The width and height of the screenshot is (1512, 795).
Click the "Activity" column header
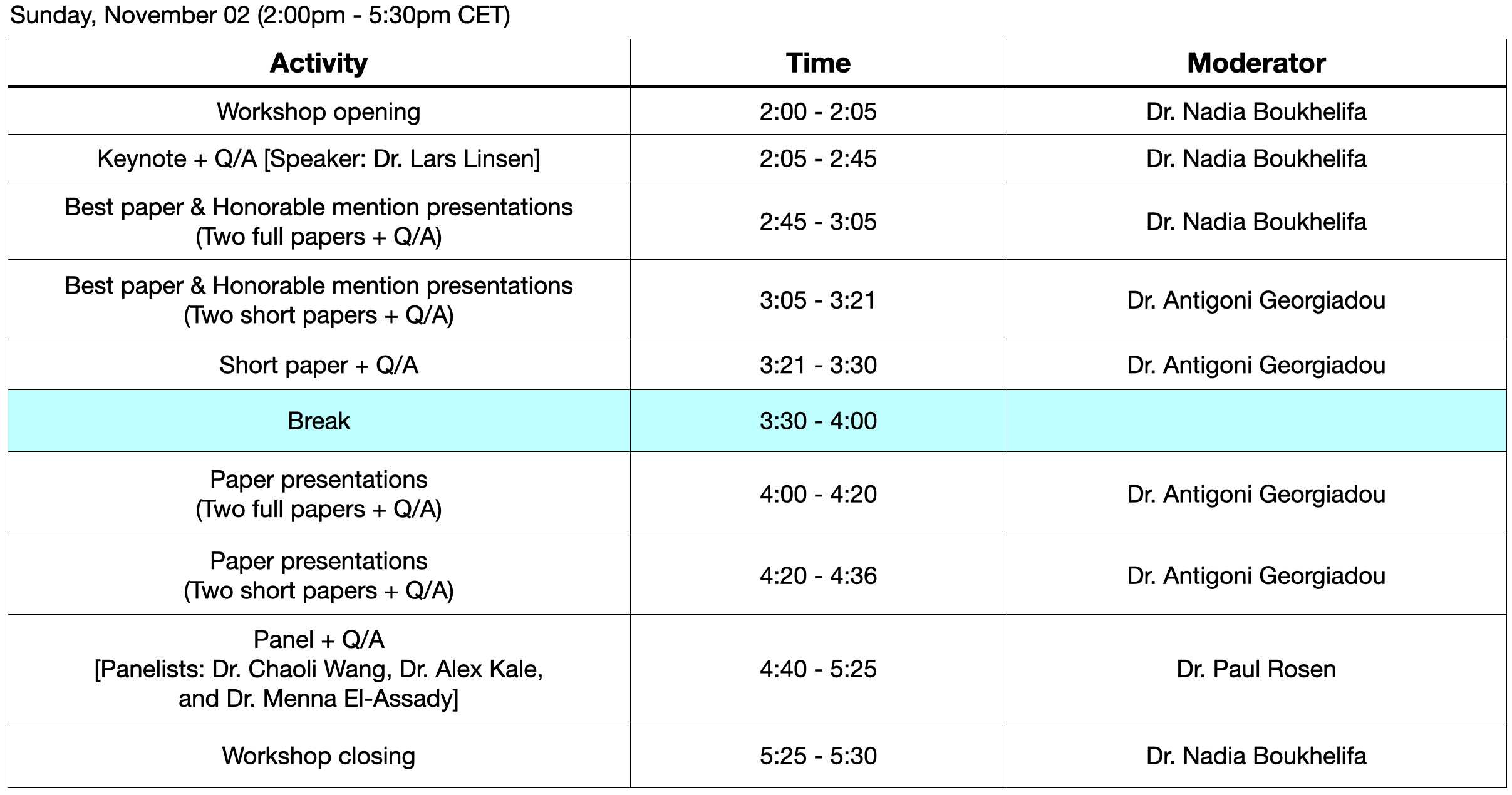click(318, 63)
